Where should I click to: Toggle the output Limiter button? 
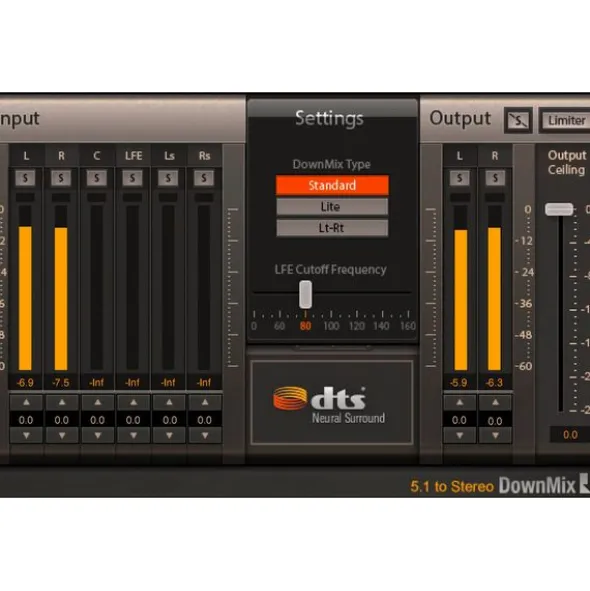[566, 121]
